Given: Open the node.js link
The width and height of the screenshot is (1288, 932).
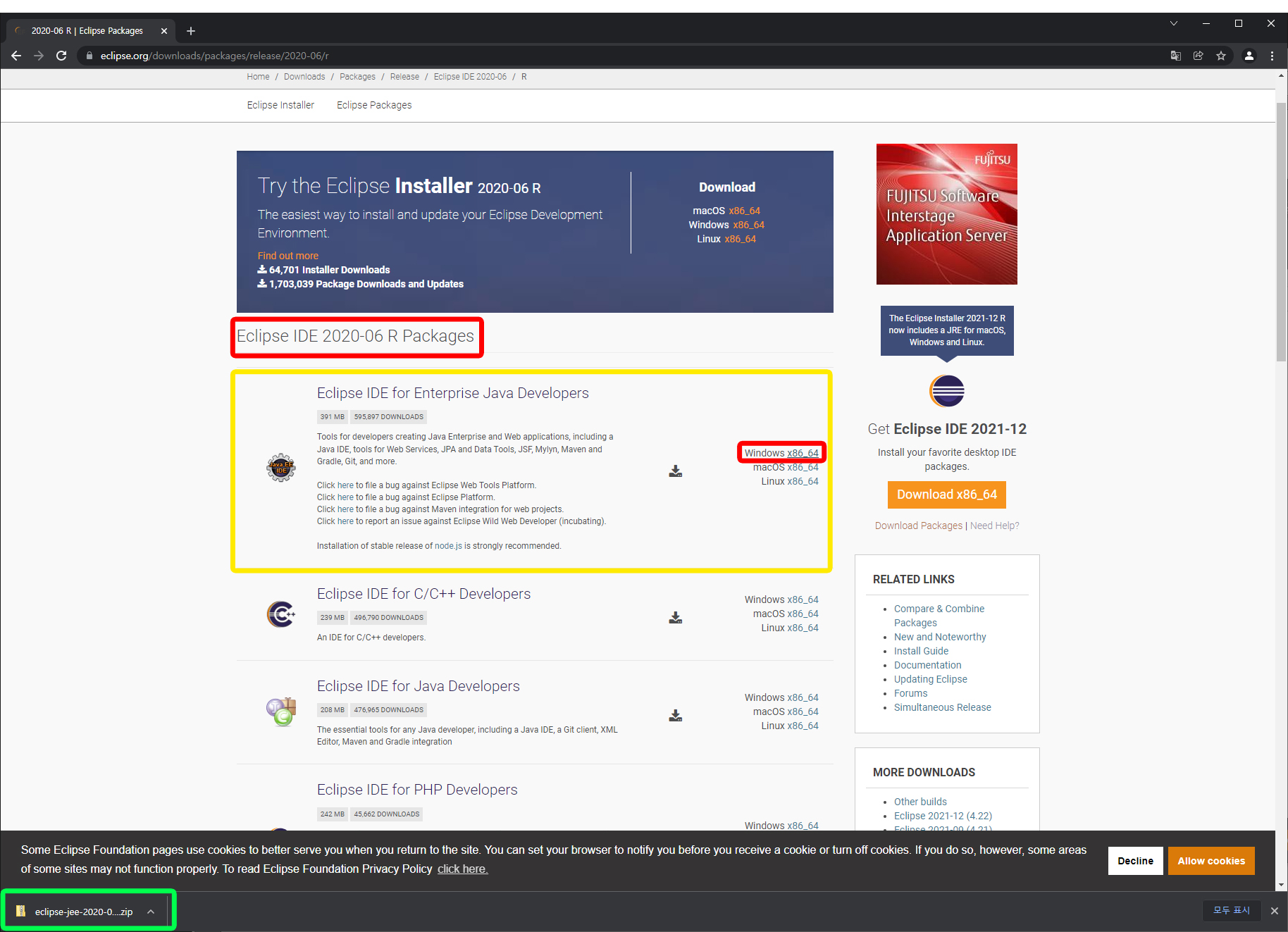Looking at the screenshot, I should [448, 546].
